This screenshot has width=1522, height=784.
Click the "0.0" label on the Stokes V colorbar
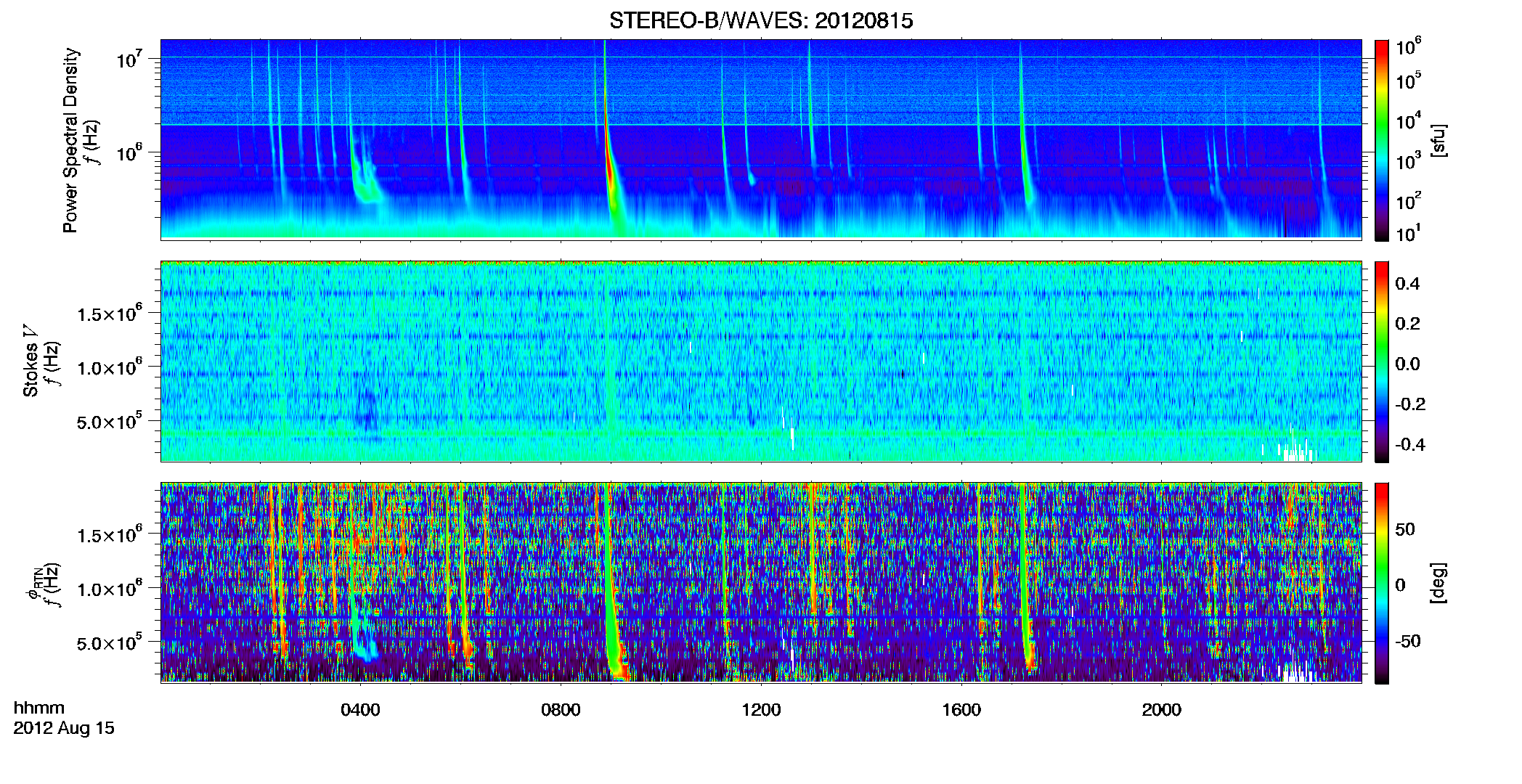[x=1407, y=364]
